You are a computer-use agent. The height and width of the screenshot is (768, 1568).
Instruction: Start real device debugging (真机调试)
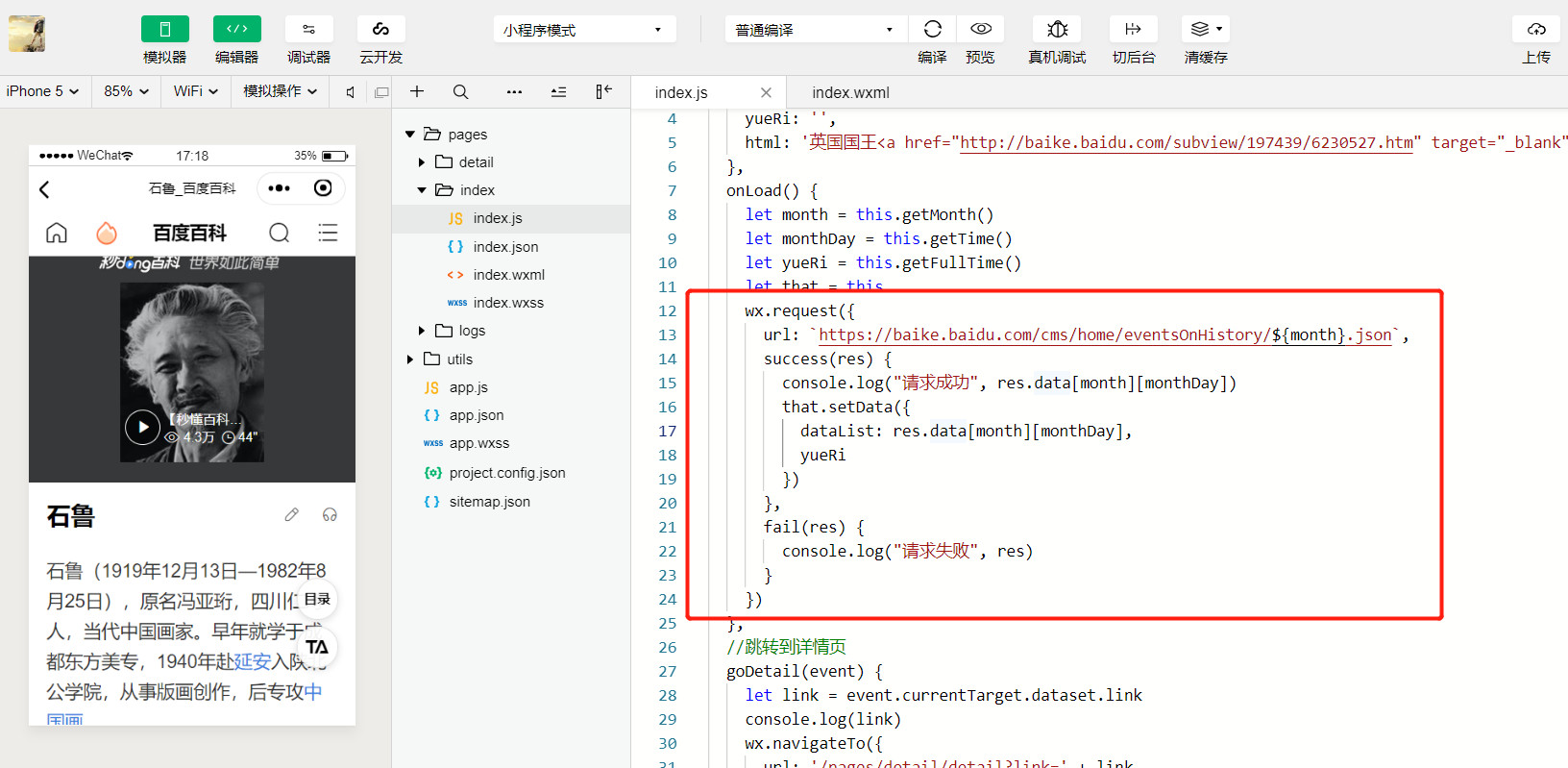tap(1057, 29)
